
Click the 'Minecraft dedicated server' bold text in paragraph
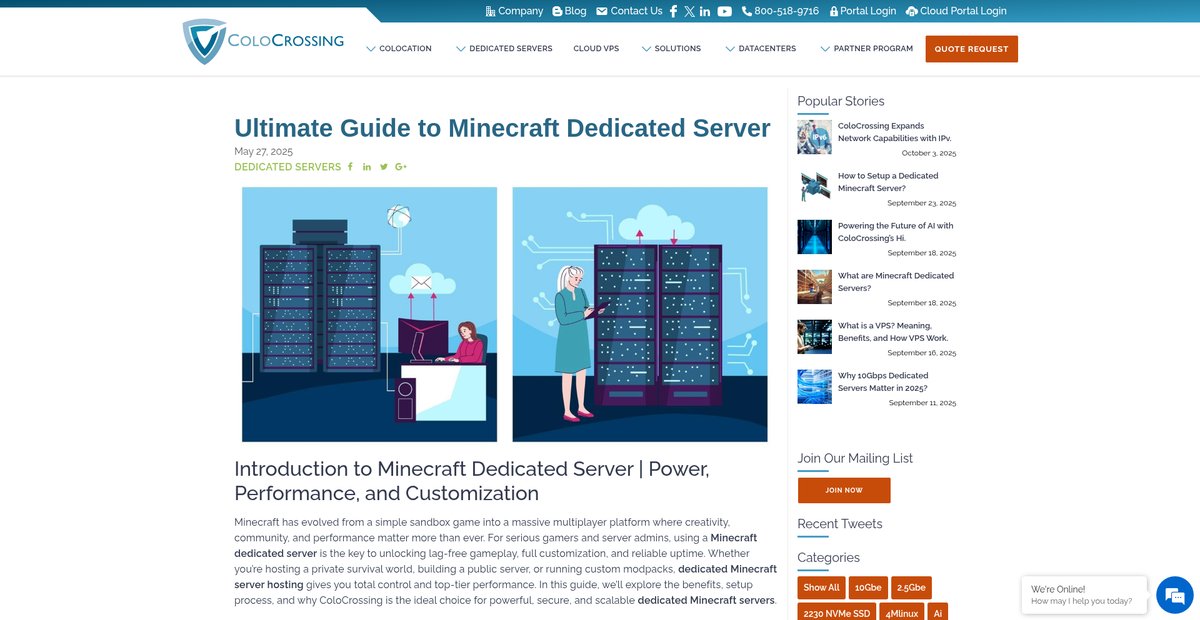coord(495,545)
